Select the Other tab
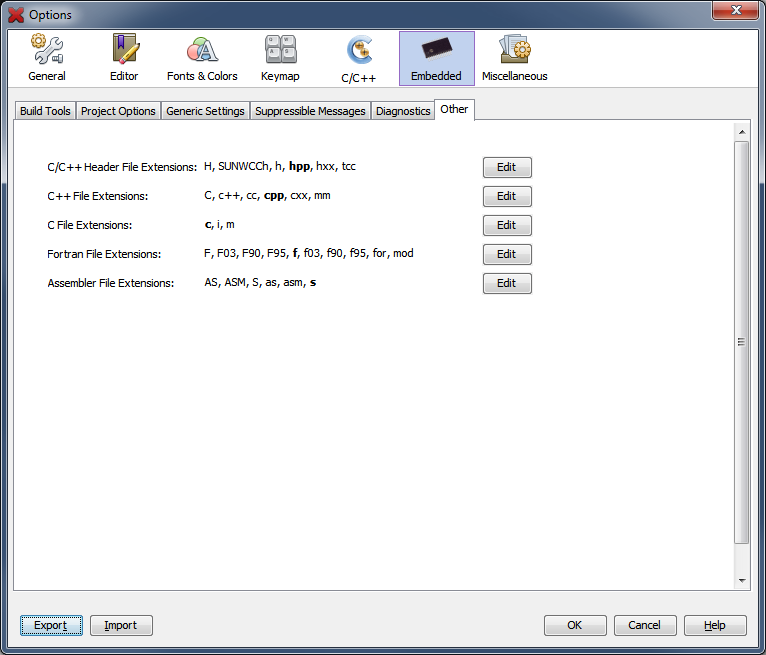This screenshot has width=766, height=655. pyautogui.click(x=454, y=109)
